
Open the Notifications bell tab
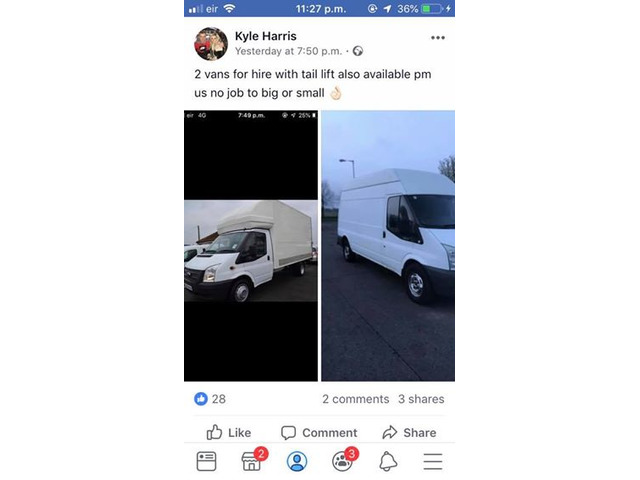[x=388, y=461]
